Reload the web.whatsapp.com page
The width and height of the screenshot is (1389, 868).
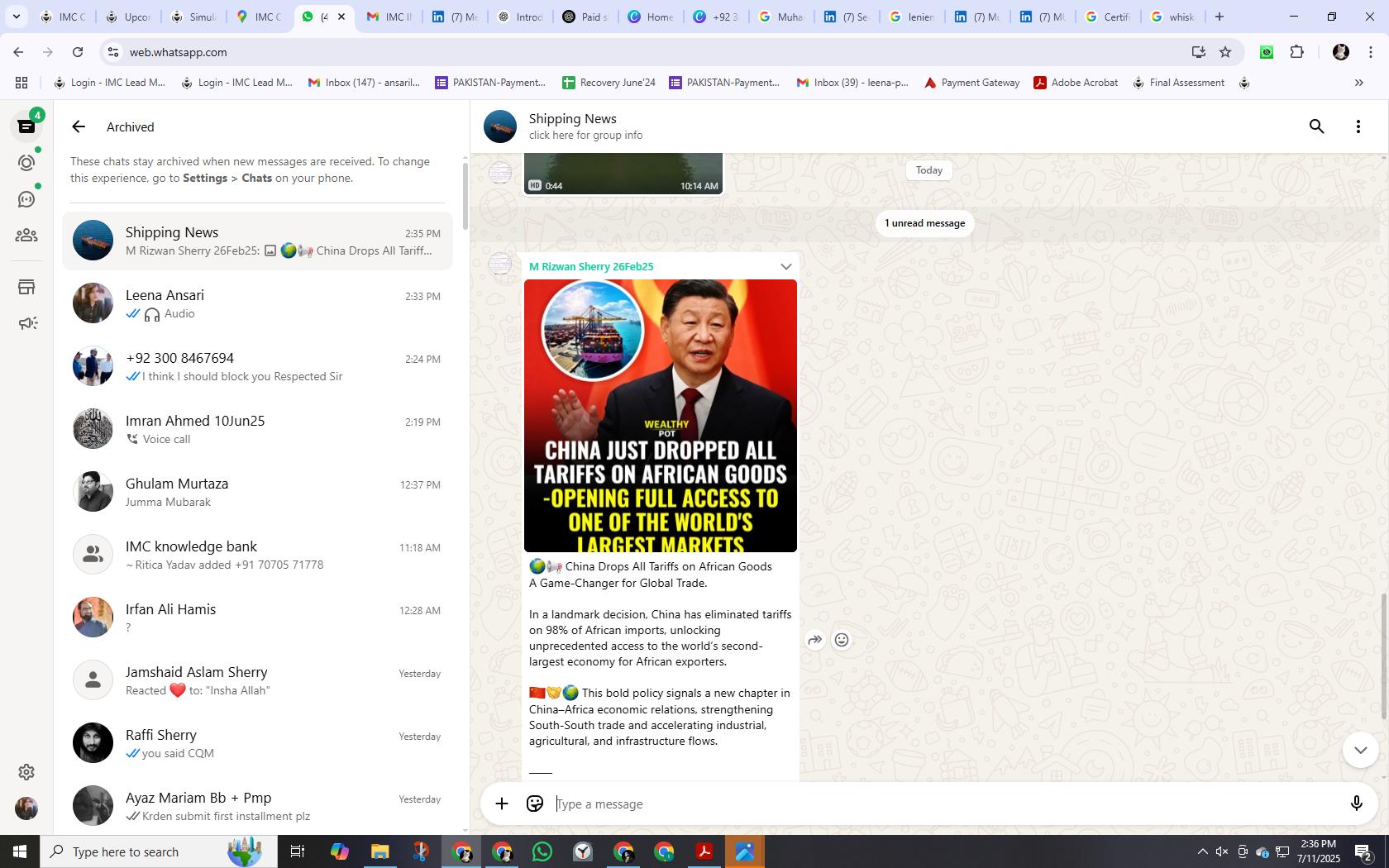coord(78,52)
